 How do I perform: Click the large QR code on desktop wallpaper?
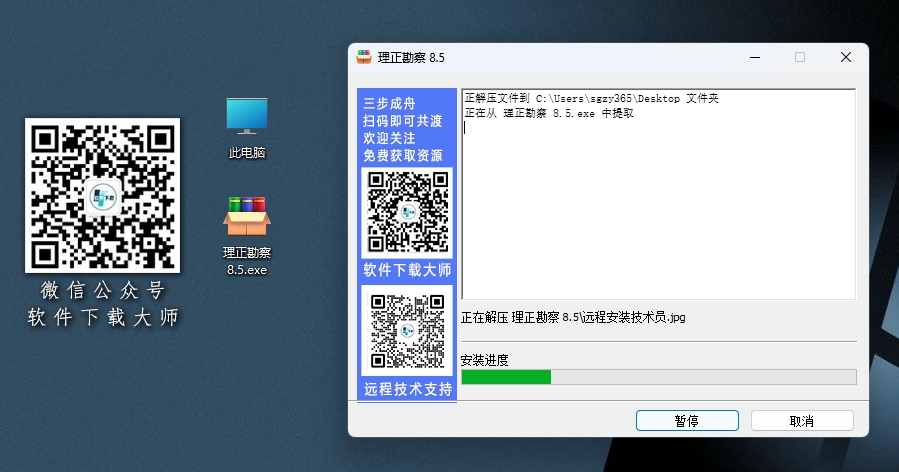(x=103, y=196)
